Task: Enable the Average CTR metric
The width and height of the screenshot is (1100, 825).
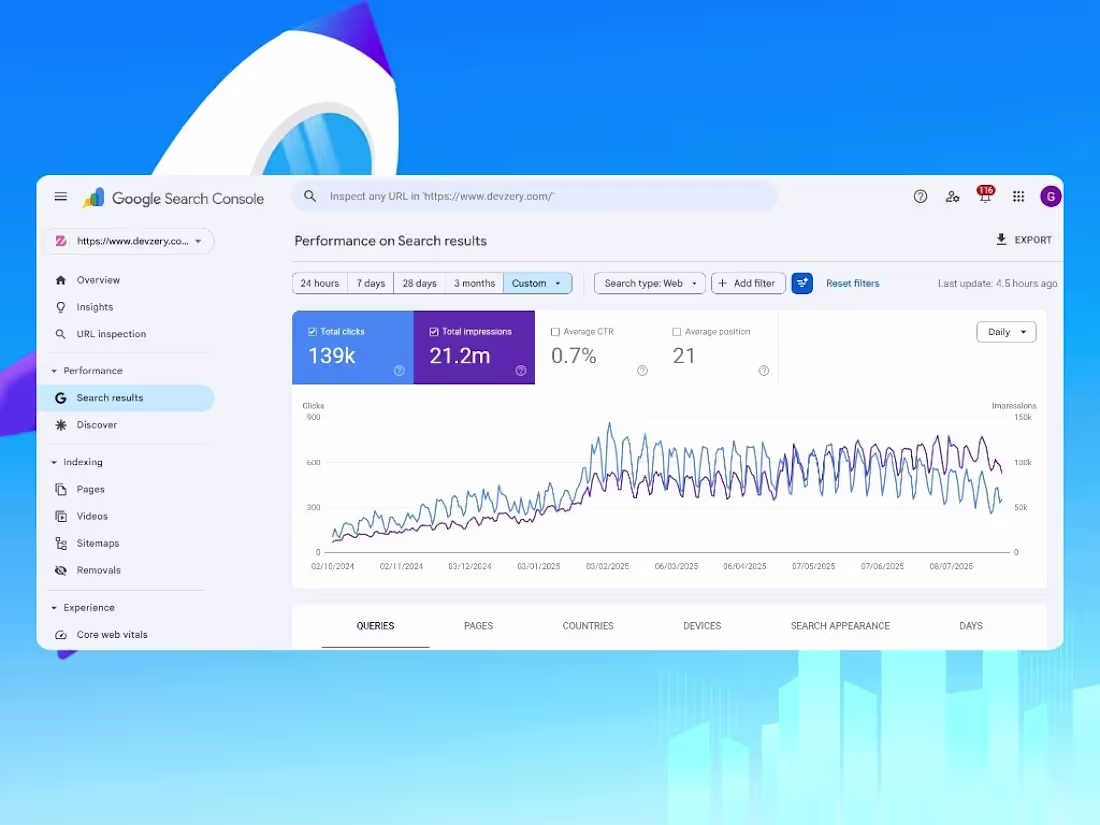Action: 555,331
